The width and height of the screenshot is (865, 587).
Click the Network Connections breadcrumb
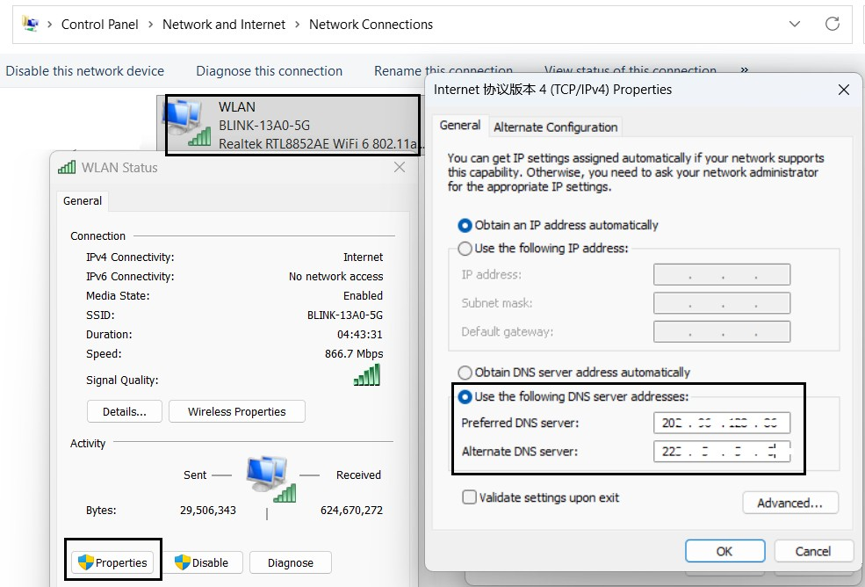371,24
